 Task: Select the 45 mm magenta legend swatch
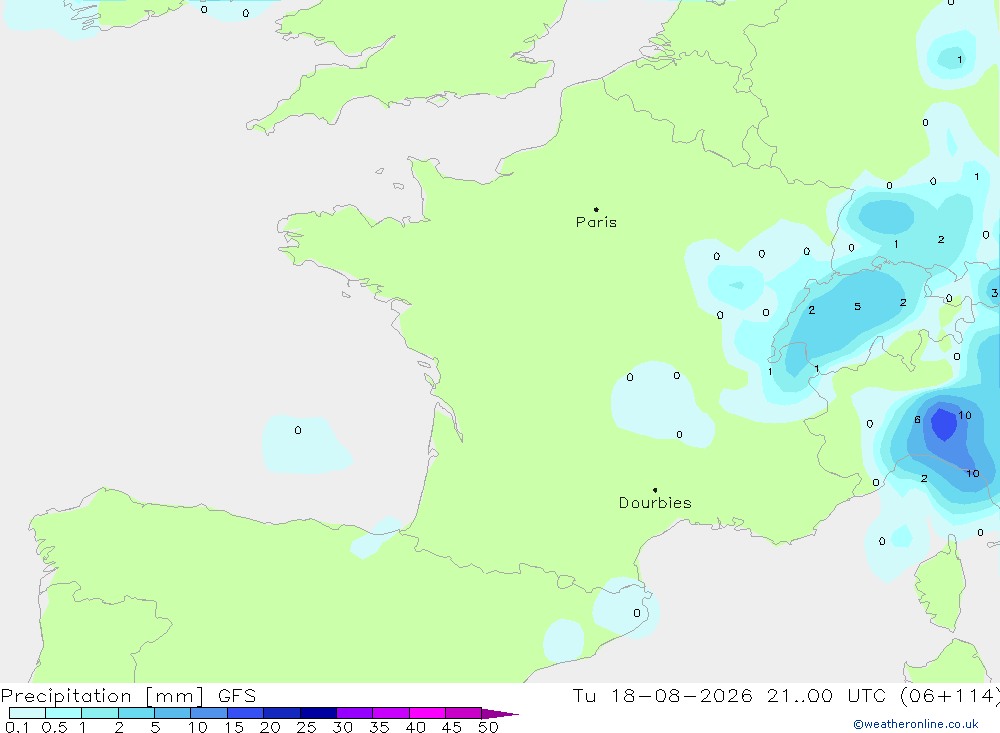463,713
